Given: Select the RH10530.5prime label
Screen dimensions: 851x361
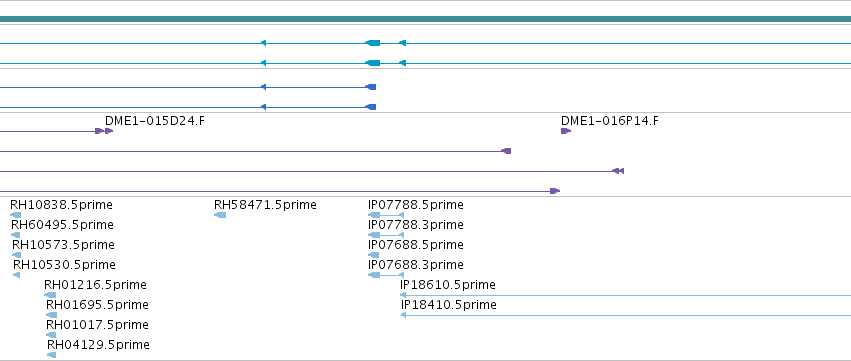Looking at the screenshot, I should coord(64,264).
